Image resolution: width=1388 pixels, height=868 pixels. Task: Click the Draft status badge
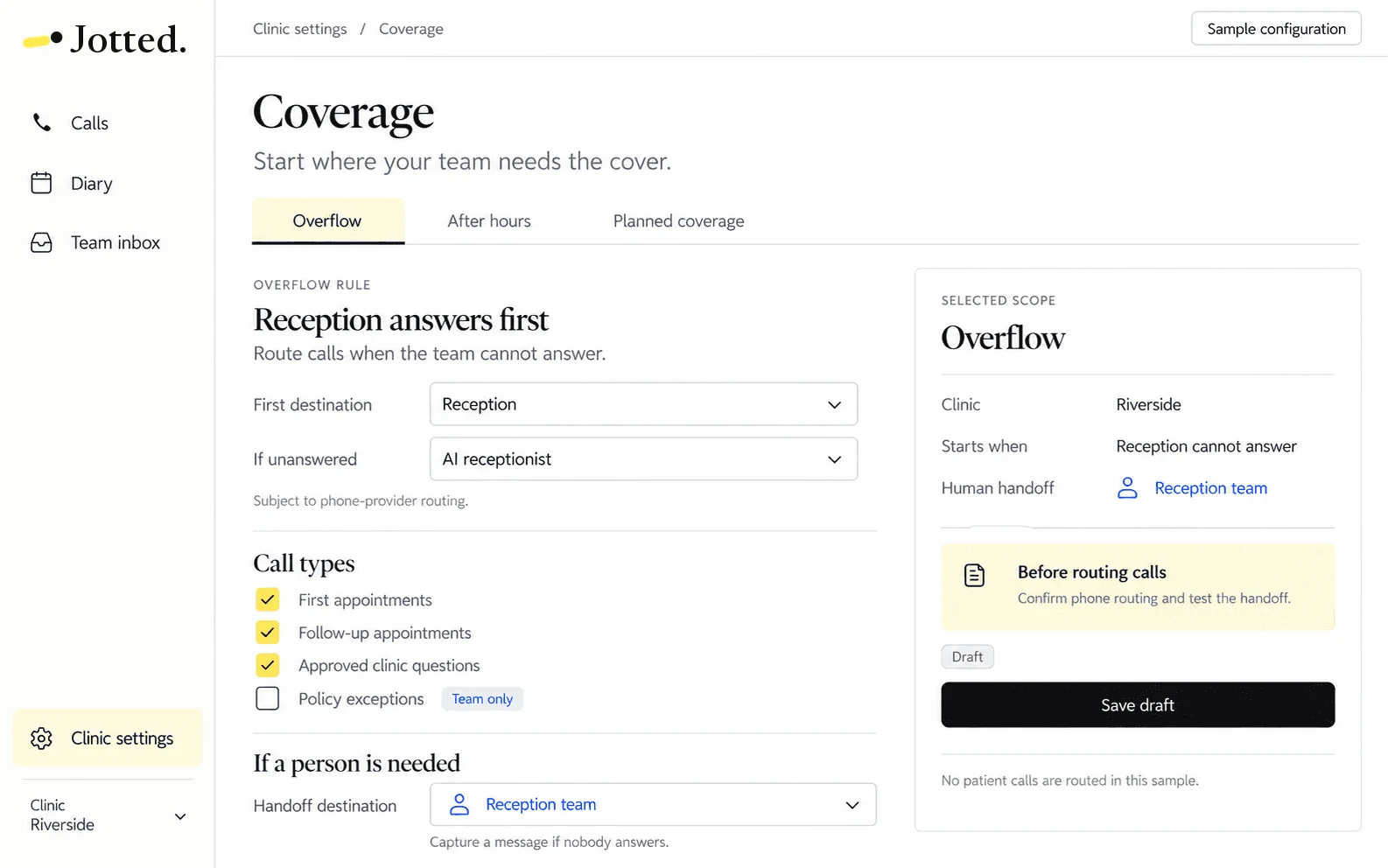(x=967, y=657)
